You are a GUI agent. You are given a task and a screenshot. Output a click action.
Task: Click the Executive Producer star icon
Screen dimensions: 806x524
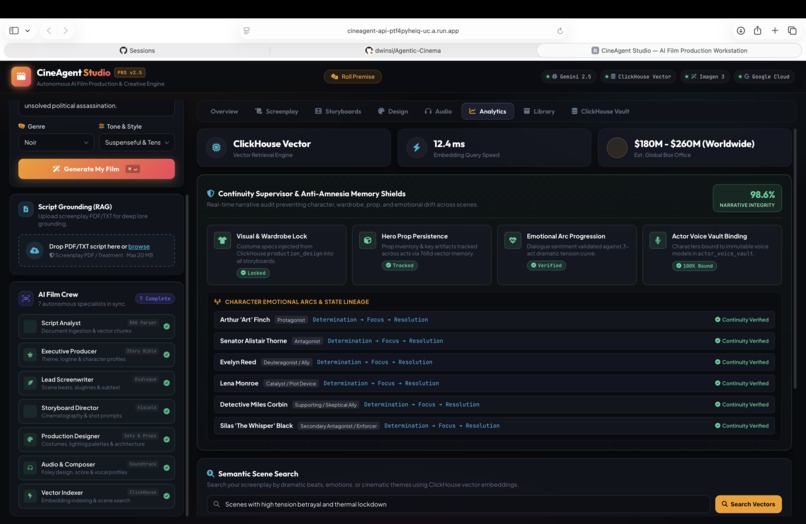(x=30, y=355)
